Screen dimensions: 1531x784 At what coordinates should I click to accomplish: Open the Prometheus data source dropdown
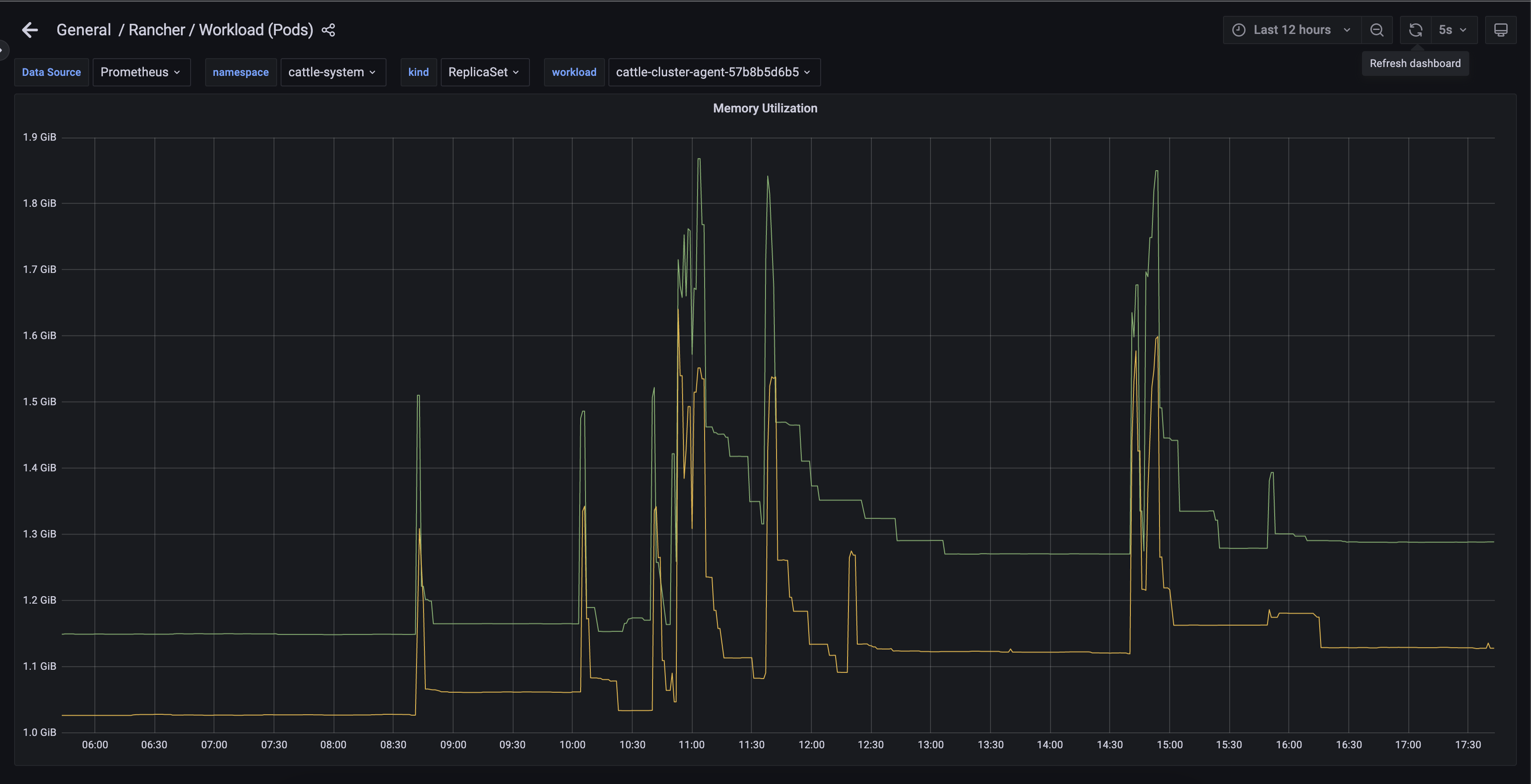141,72
